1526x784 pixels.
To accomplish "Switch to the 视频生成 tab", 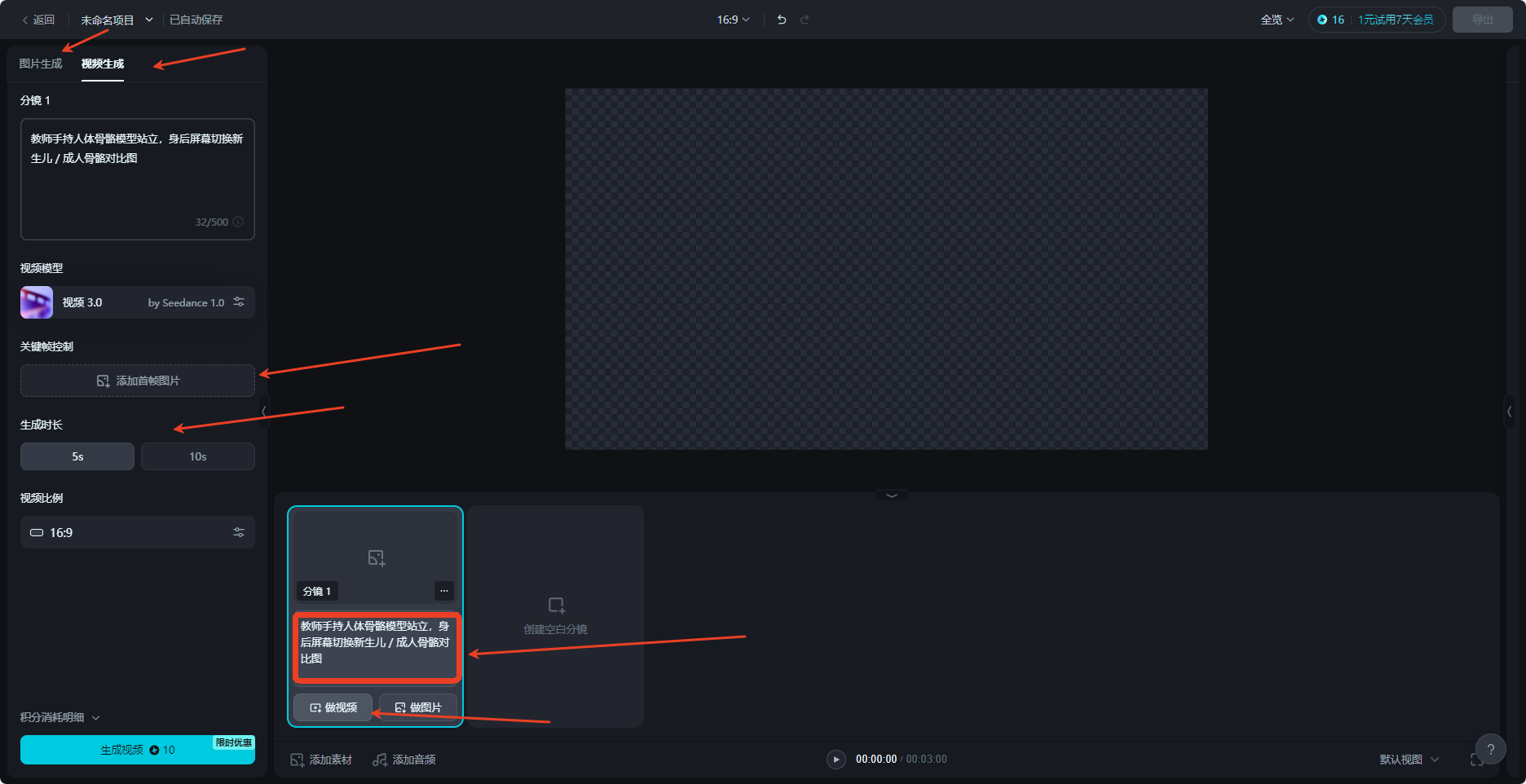I will [103, 64].
